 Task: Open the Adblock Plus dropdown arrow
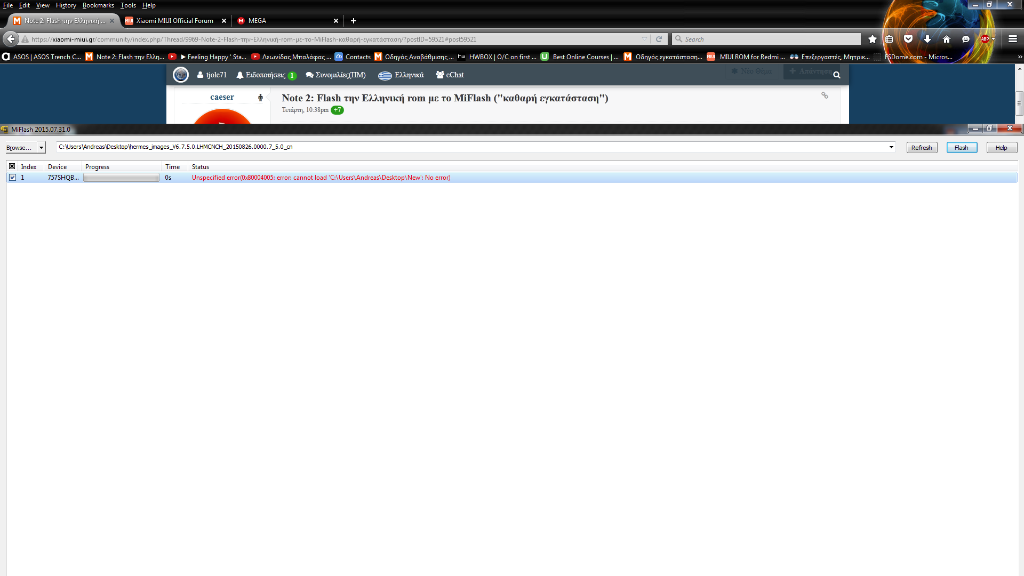pyautogui.click(x=993, y=39)
